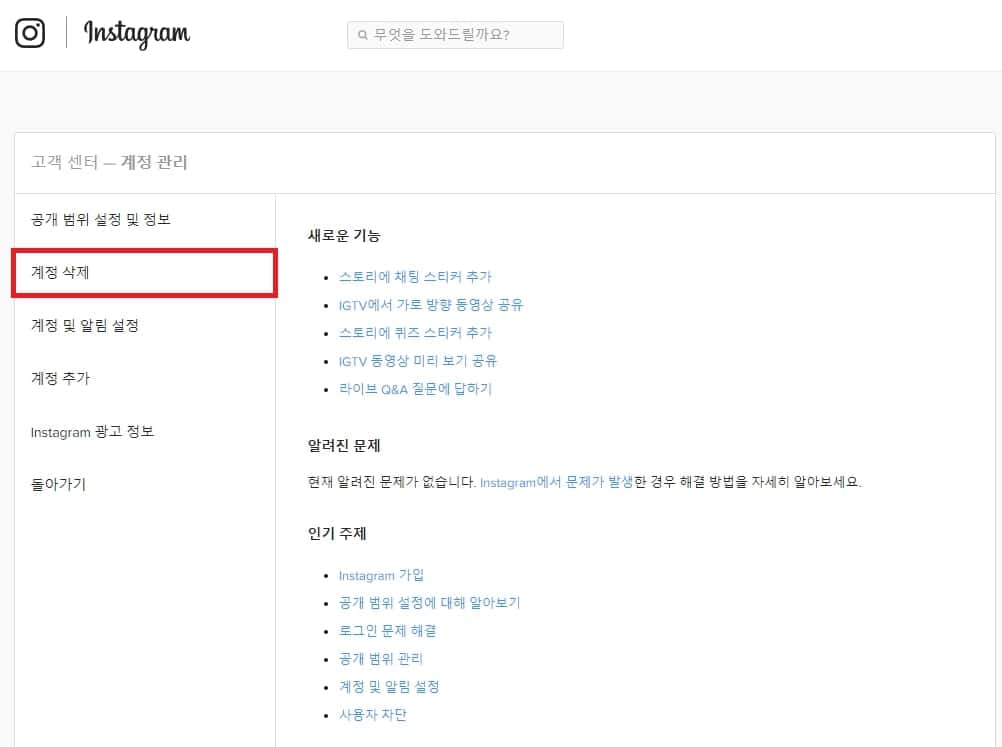Viewport: 1002px width, 747px height.
Task: Select the 계정 추가 sidebar entry
Action: pyautogui.click(x=60, y=378)
